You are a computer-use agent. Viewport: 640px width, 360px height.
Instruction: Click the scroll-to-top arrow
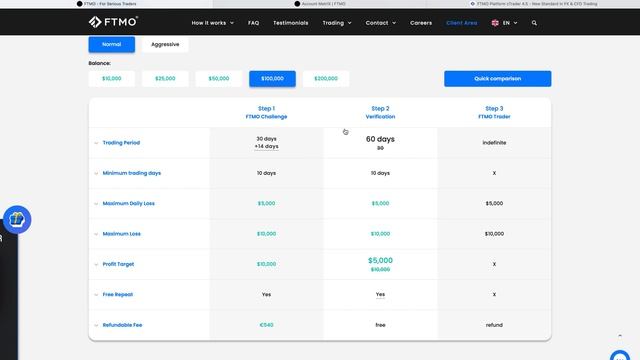pos(620,336)
